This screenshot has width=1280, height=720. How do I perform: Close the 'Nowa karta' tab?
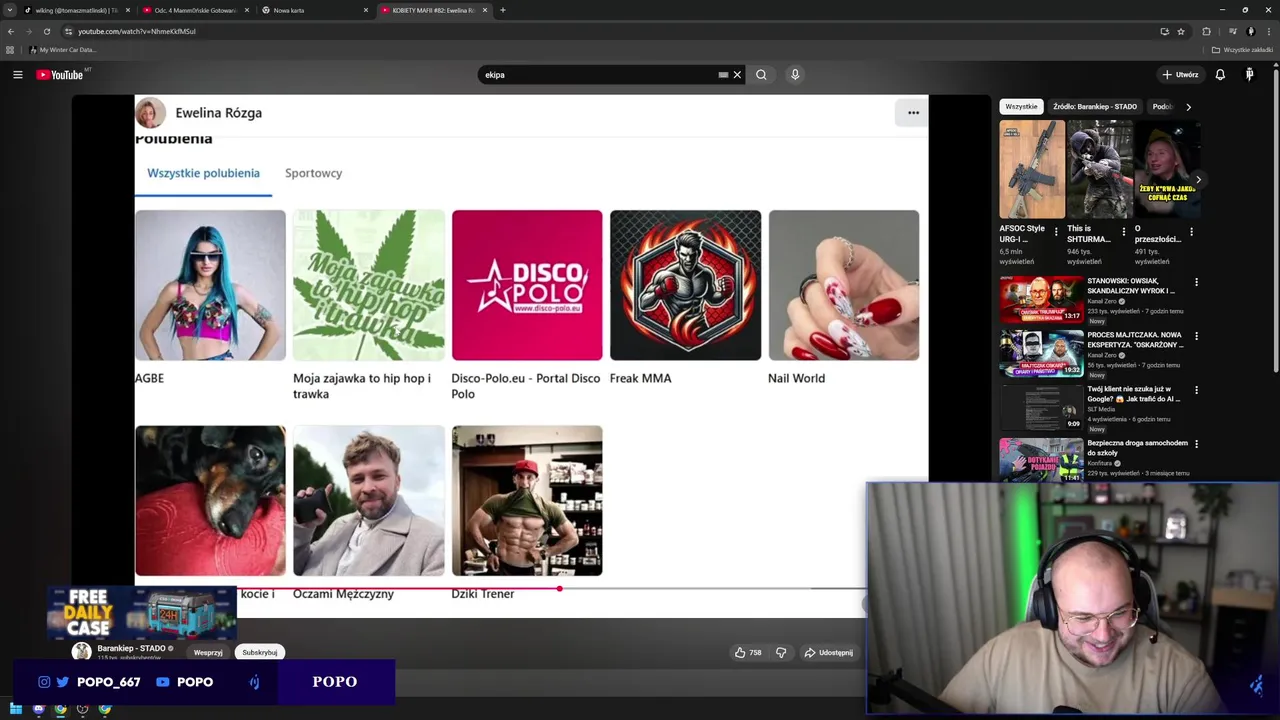[366, 10]
